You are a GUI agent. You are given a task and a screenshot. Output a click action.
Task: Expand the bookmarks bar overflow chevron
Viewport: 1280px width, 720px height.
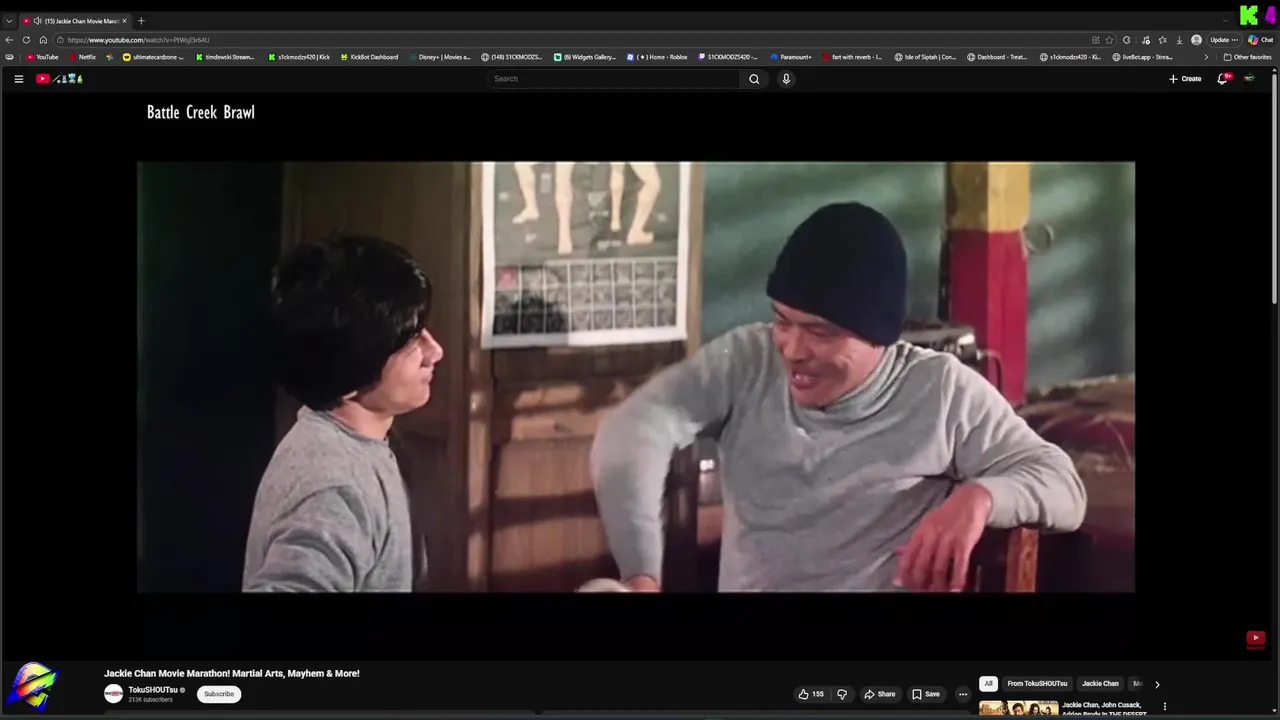click(x=1206, y=57)
